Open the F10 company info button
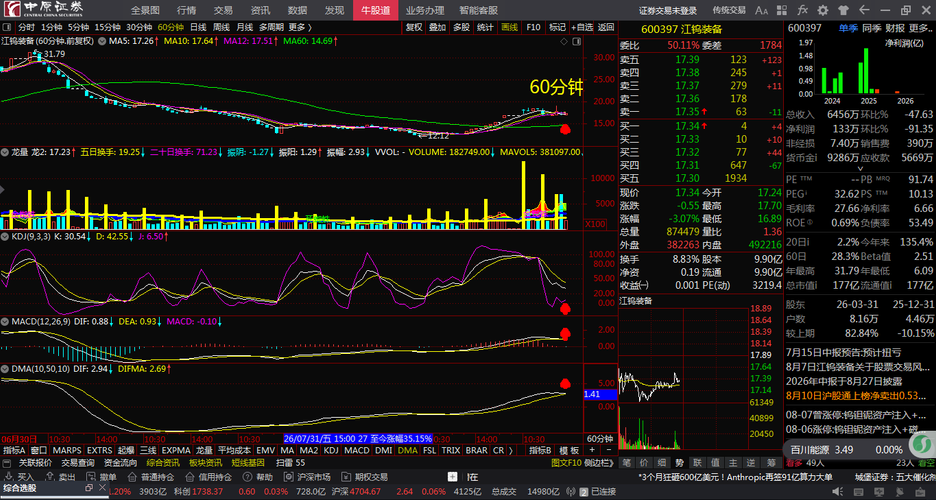The height and width of the screenshot is (500, 936). 533,27
